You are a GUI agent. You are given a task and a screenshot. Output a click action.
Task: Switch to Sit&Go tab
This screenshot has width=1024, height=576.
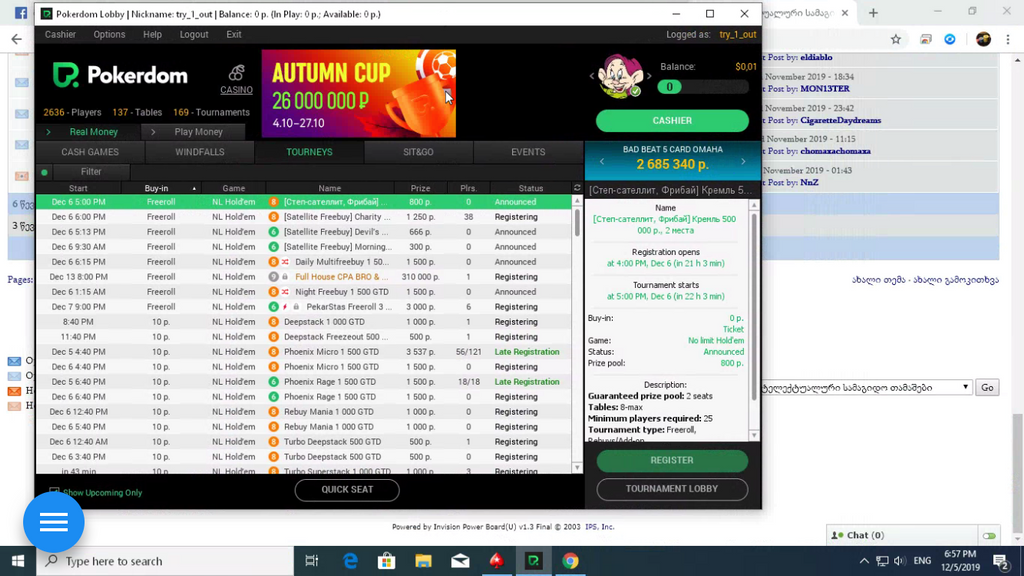tap(419, 152)
